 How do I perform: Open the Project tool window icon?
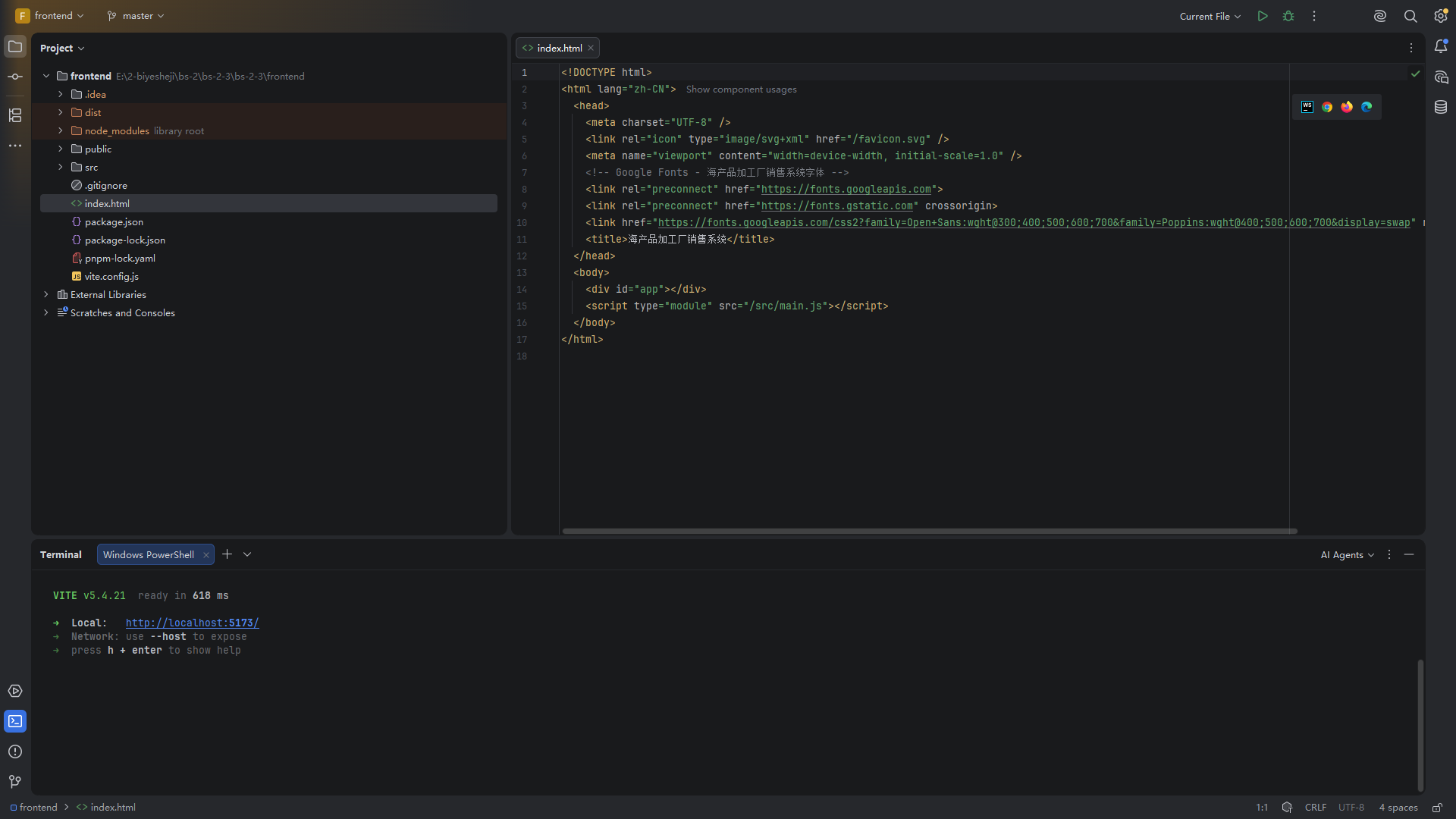15,47
